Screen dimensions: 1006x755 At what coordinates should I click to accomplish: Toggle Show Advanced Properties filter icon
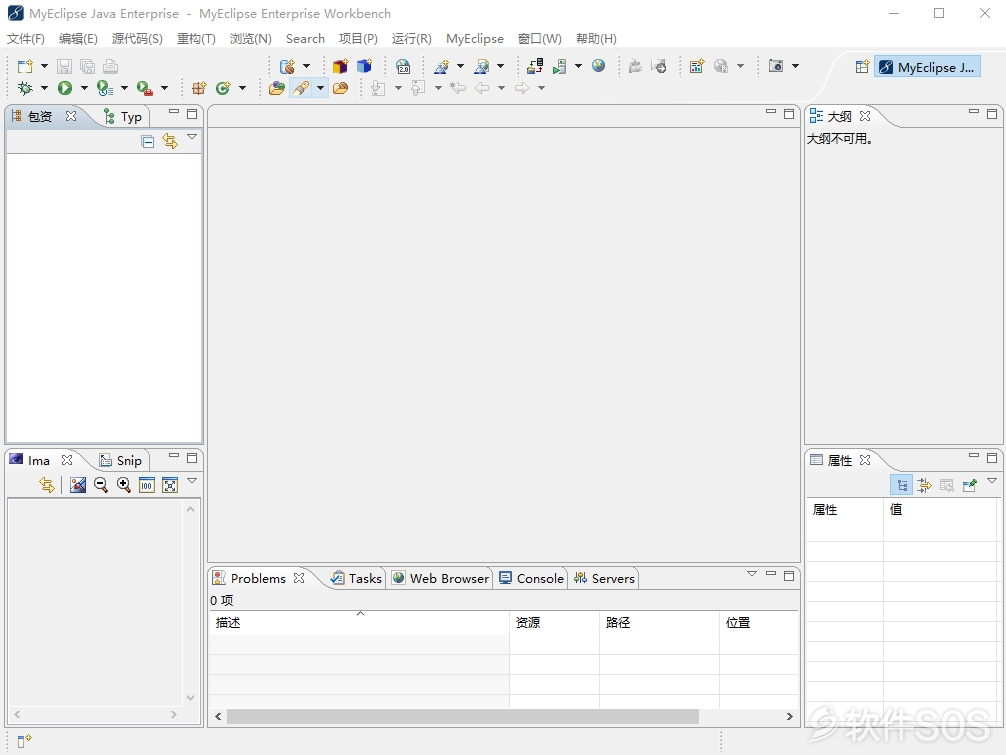[924, 485]
